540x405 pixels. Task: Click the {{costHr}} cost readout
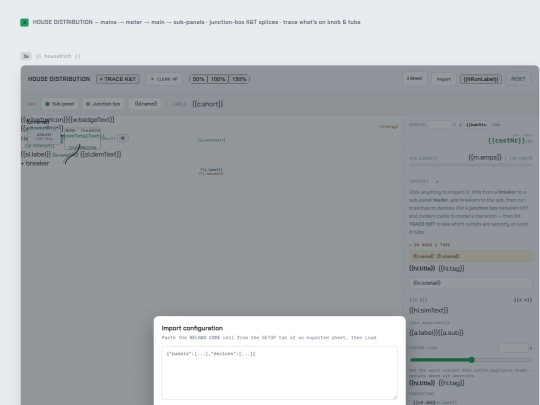click(x=506, y=141)
